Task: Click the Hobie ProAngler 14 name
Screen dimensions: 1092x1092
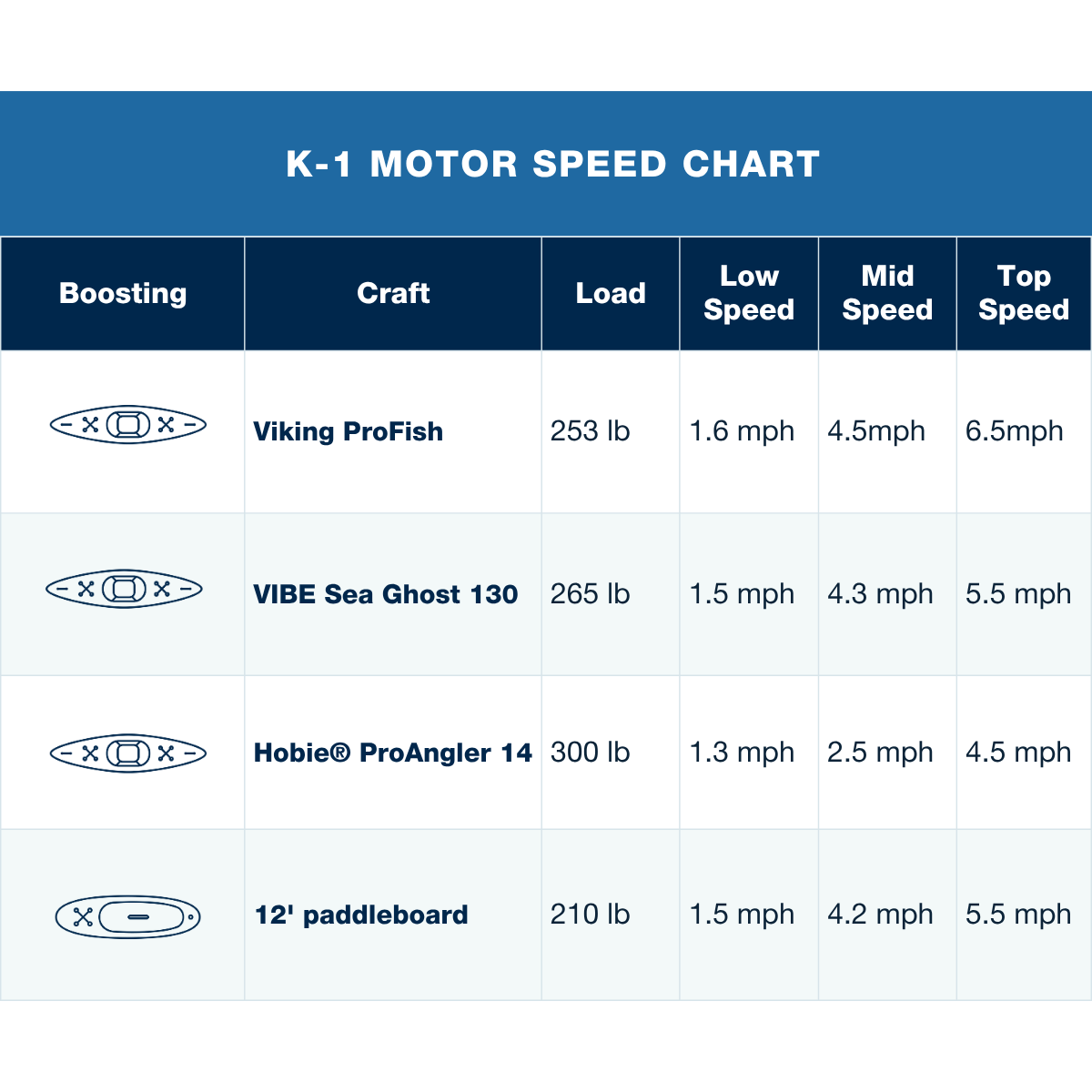Action: click(x=393, y=753)
